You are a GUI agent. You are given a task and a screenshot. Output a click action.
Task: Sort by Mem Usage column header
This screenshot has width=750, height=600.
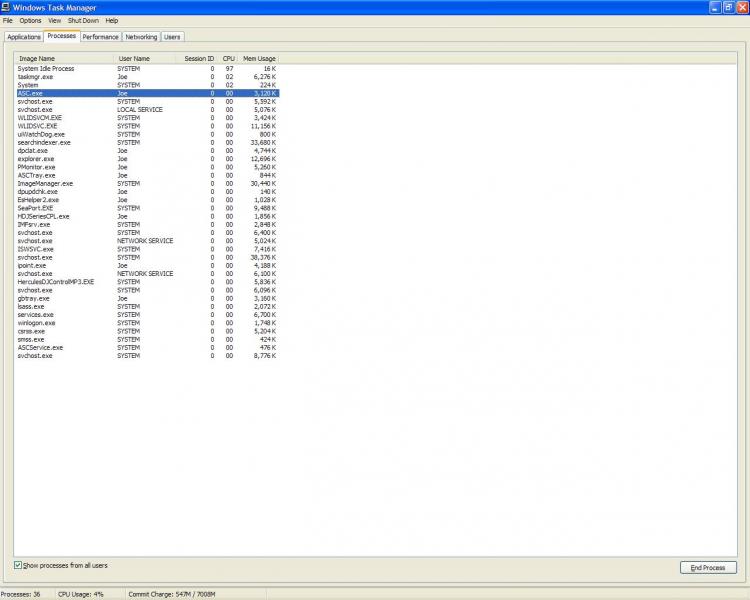(259, 58)
